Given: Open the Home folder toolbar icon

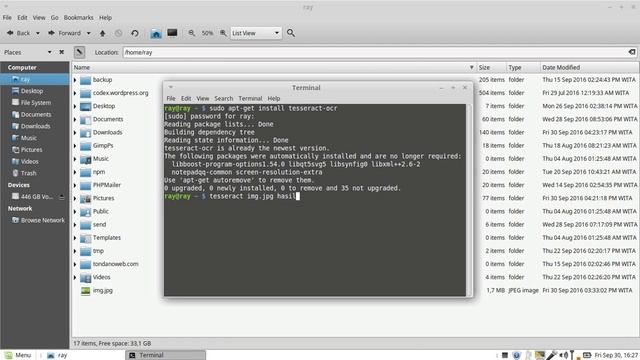Looking at the screenshot, I should pos(156,33).
